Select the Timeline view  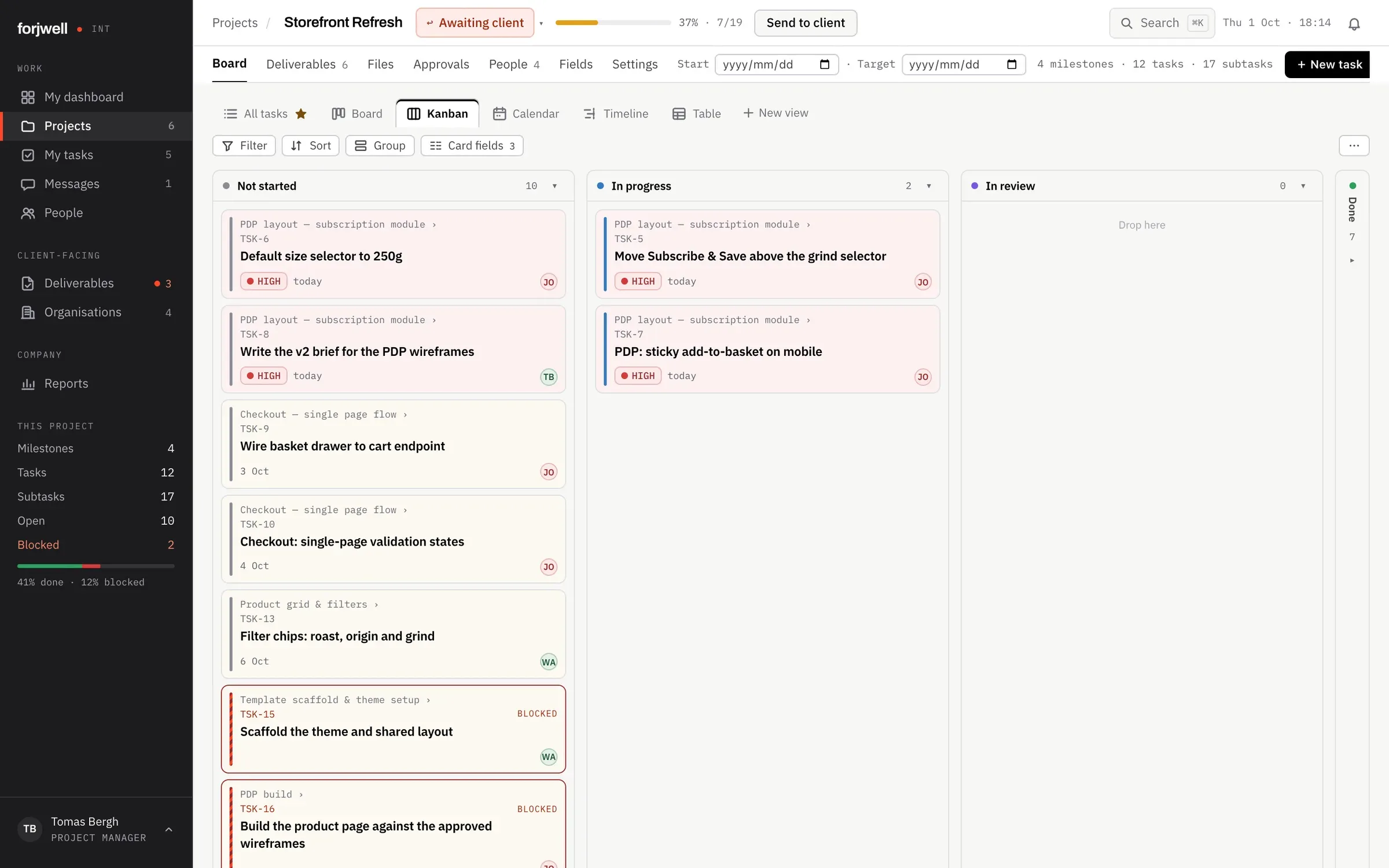616,113
